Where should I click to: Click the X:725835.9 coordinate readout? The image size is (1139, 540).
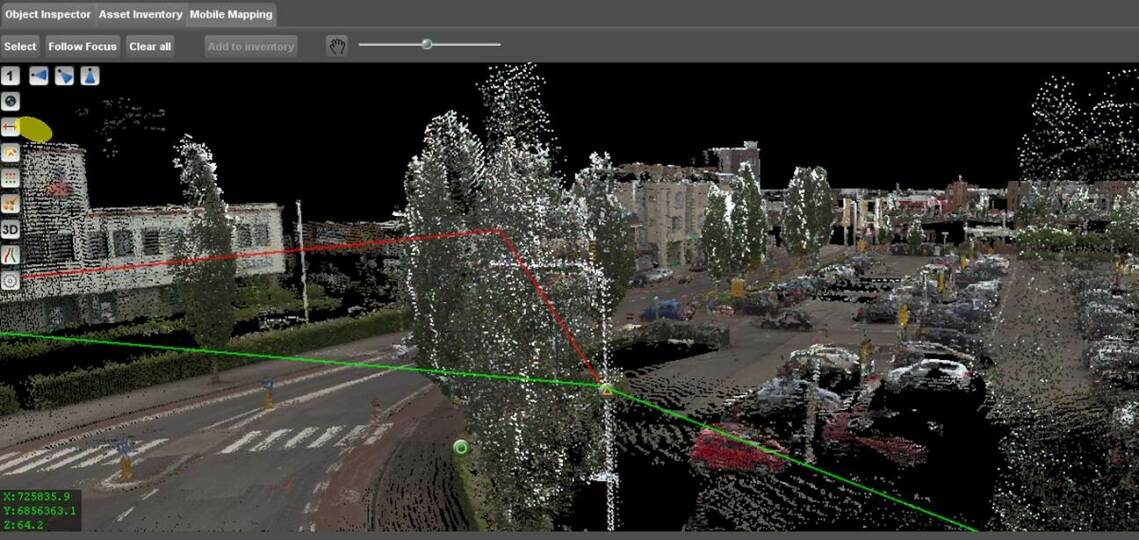point(37,497)
